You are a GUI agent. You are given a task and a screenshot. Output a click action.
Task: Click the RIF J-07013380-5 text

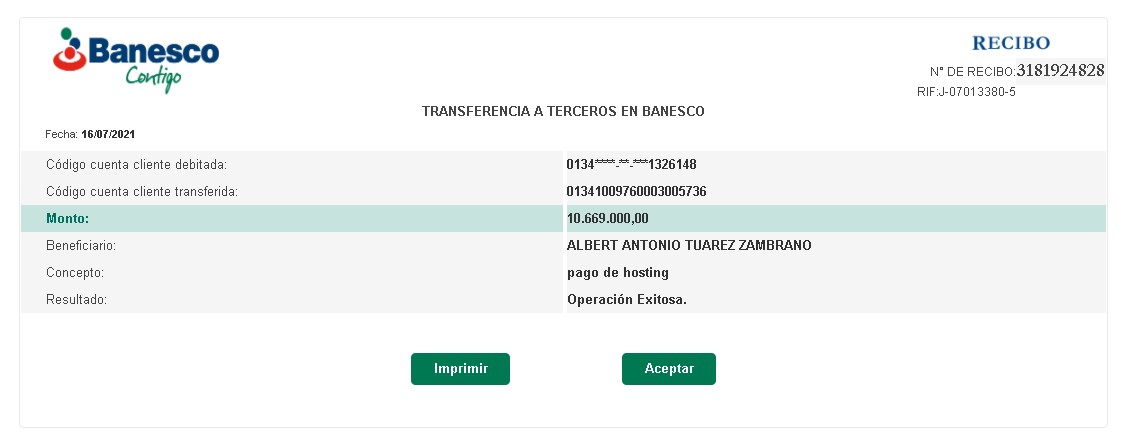966,92
